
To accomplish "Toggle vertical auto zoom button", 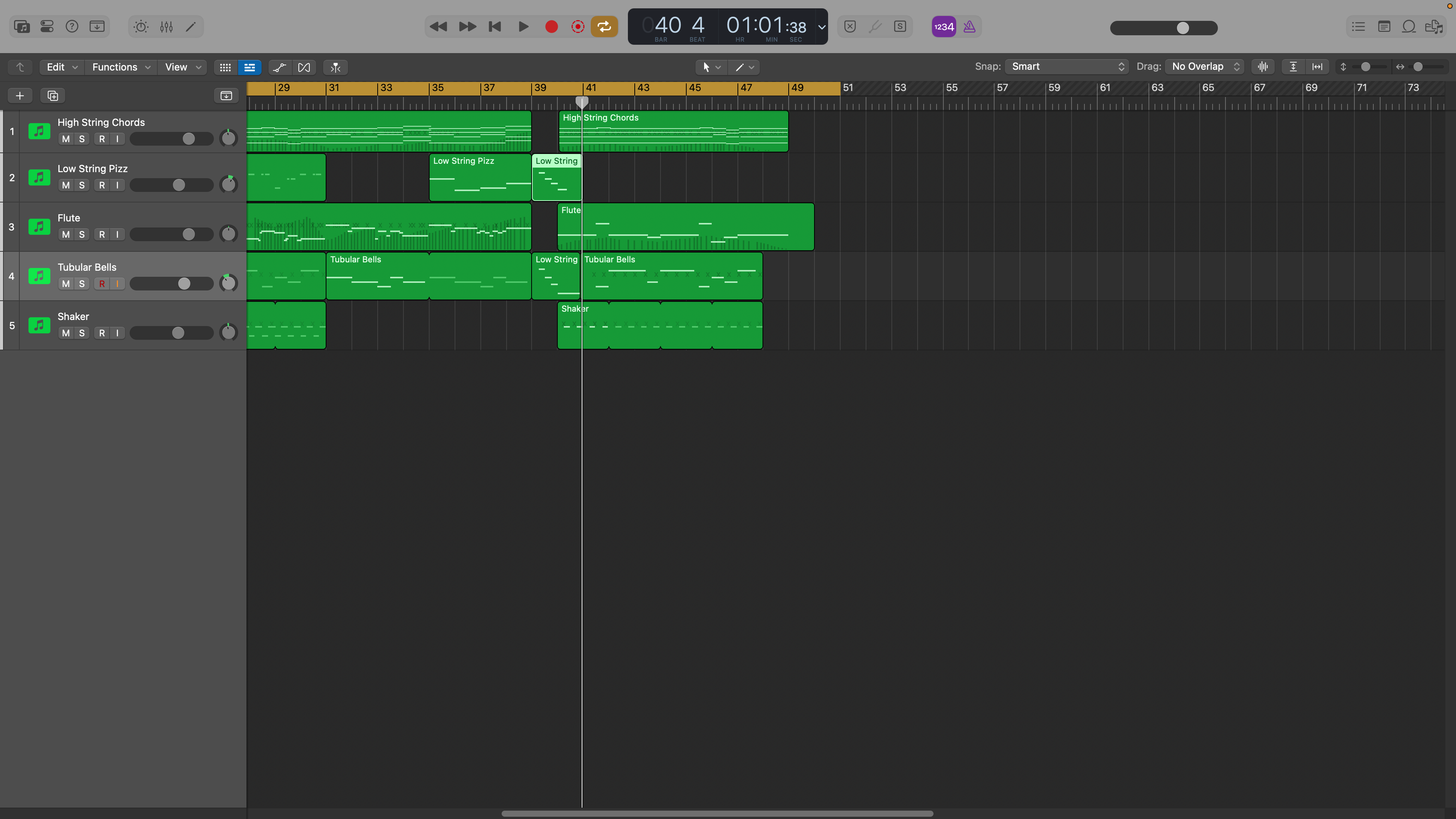I will (x=1293, y=67).
